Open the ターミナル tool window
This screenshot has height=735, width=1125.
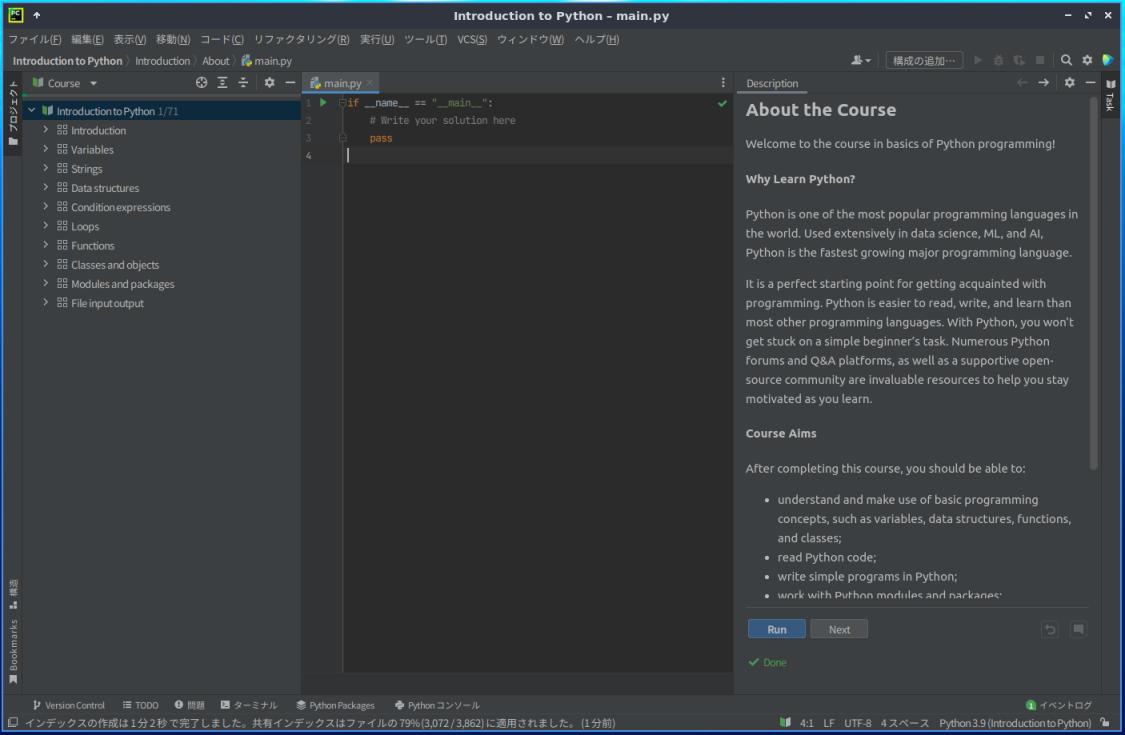coord(249,705)
